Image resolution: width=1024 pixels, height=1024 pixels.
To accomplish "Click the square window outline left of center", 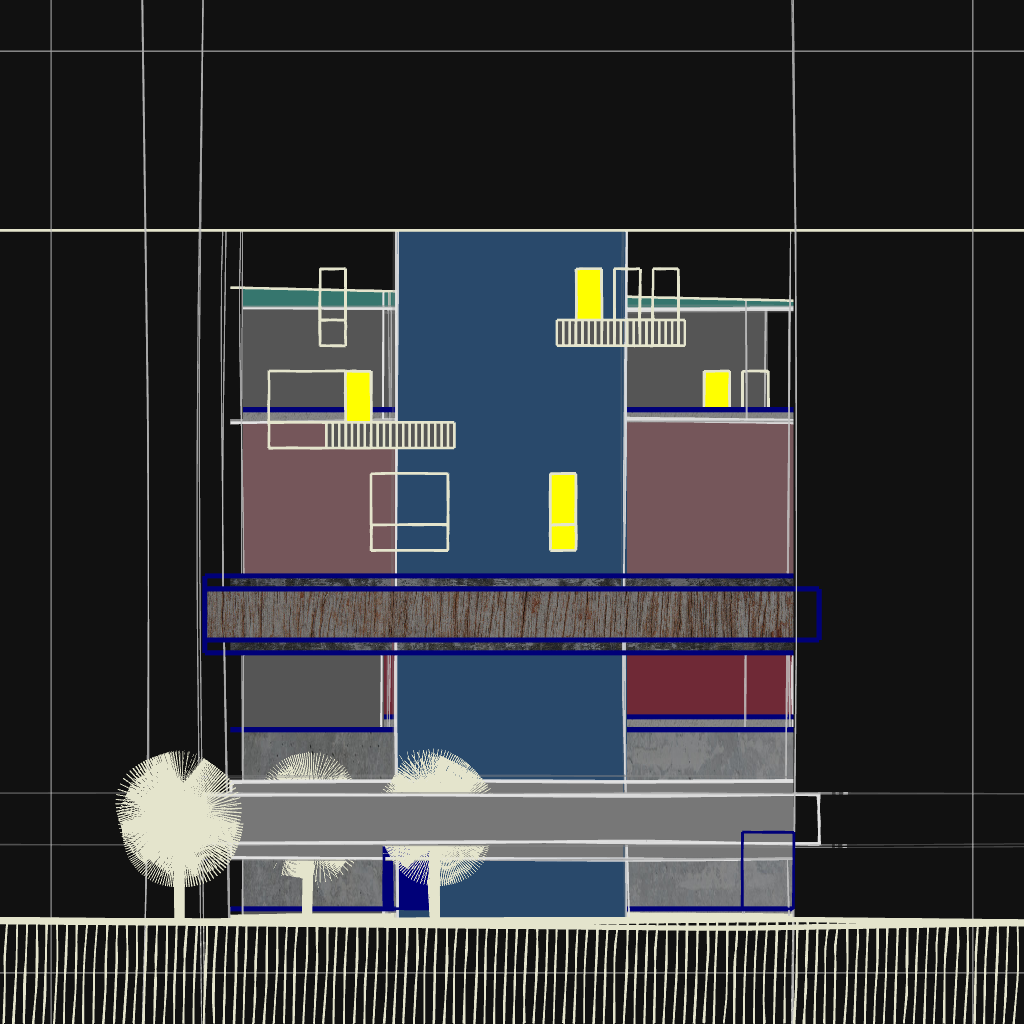I will 409,511.
